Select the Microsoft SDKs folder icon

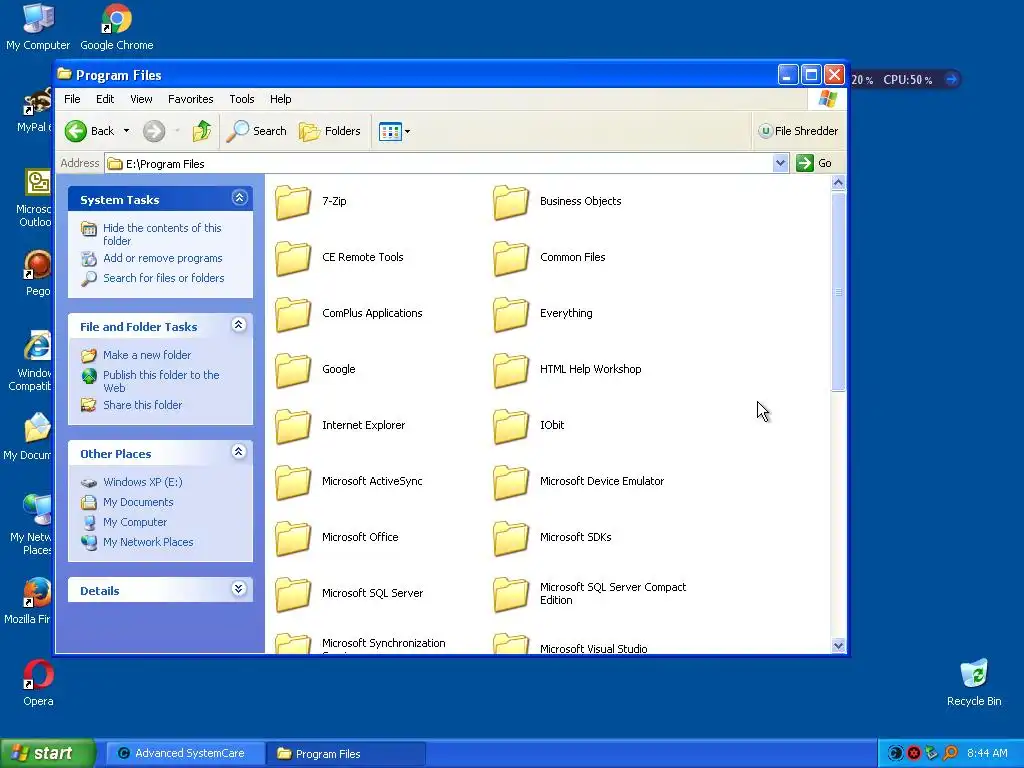pos(511,538)
